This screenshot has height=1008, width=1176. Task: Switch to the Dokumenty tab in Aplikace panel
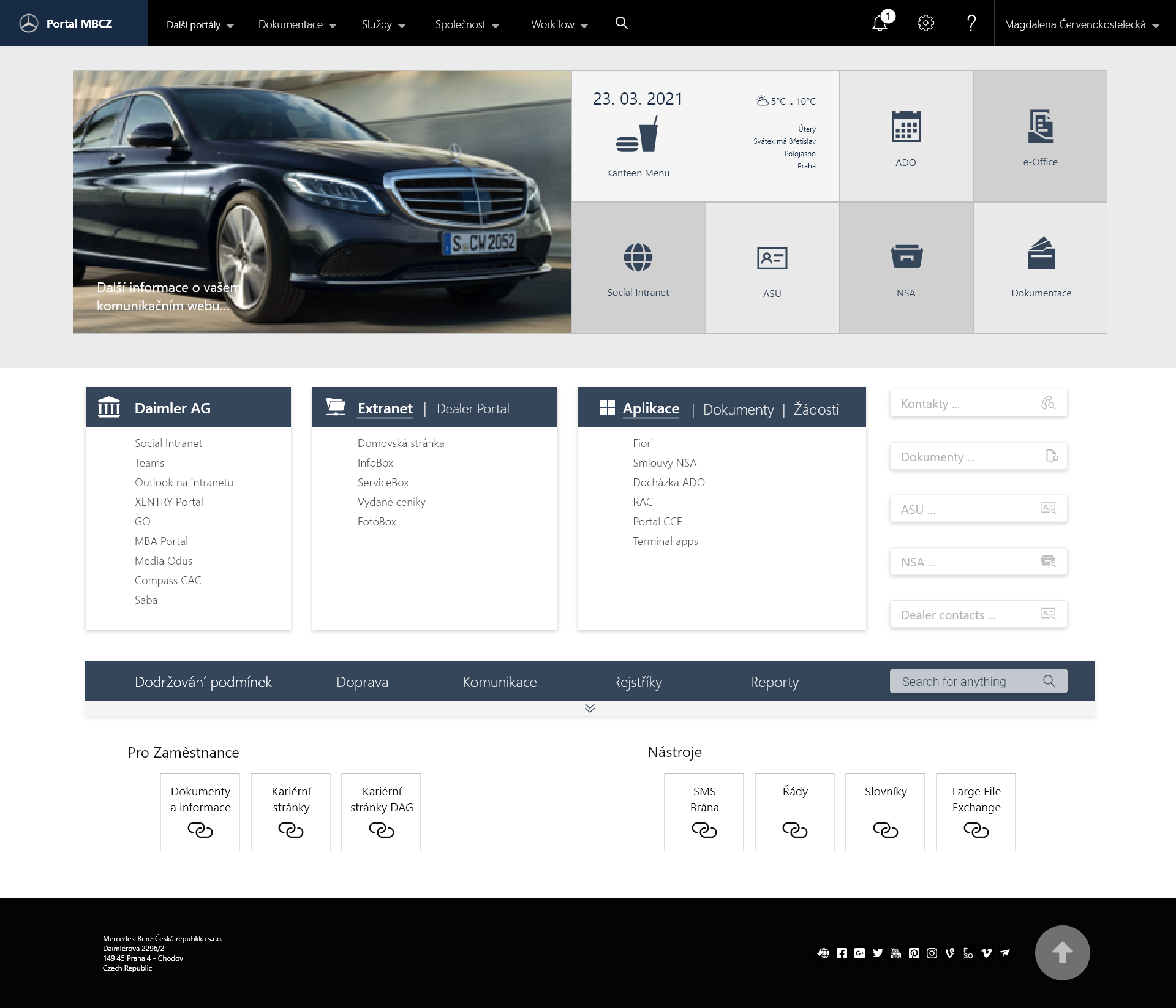click(x=738, y=409)
